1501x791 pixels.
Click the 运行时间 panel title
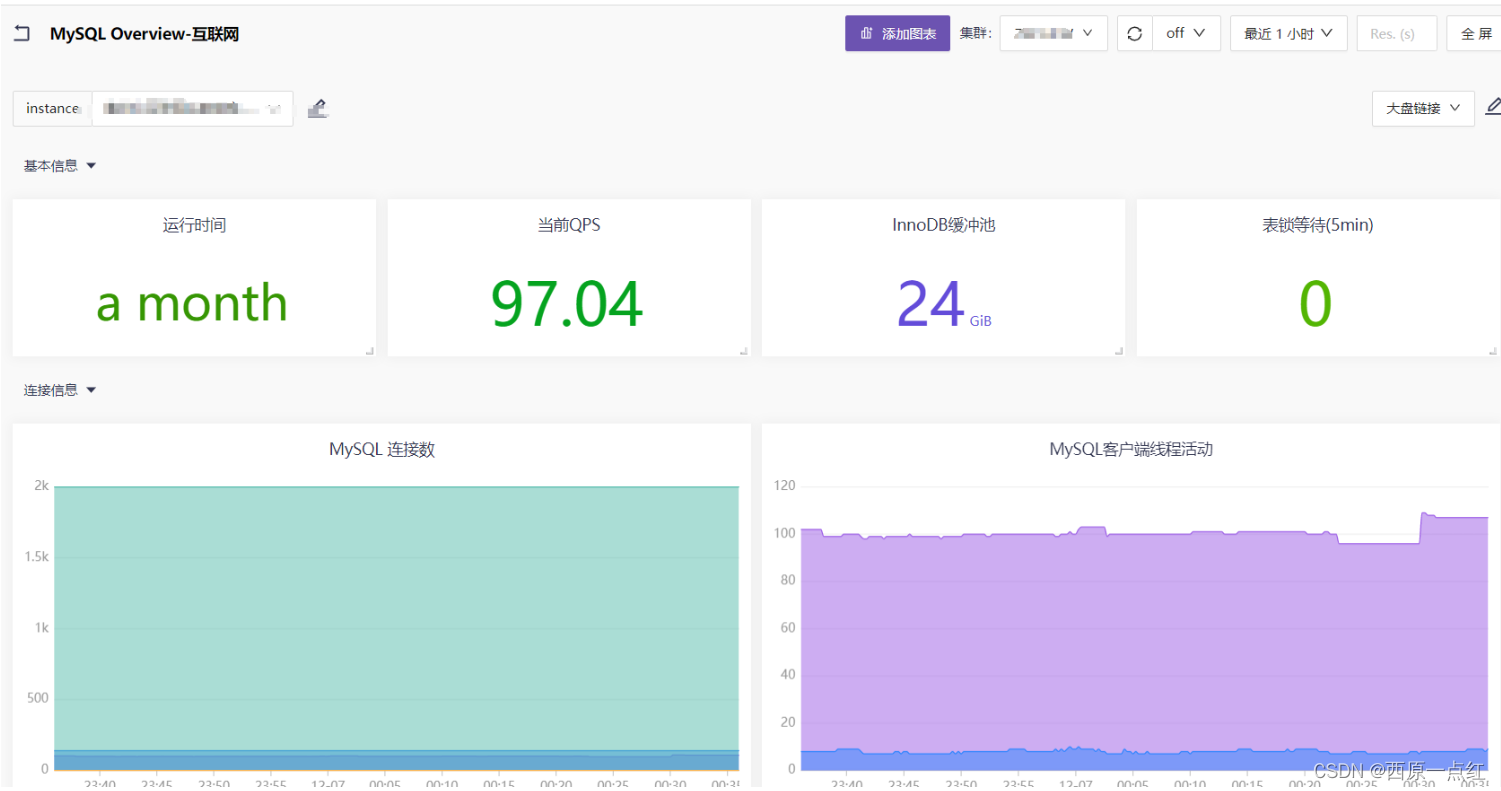pyautogui.click(x=194, y=225)
